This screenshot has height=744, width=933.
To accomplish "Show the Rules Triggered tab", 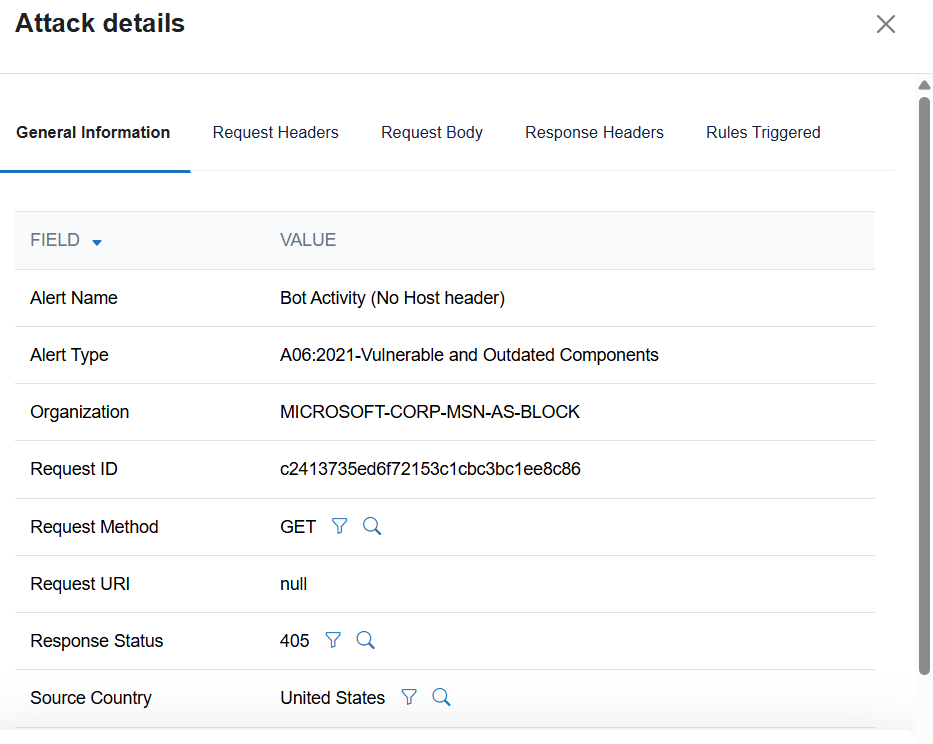I will [763, 132].
